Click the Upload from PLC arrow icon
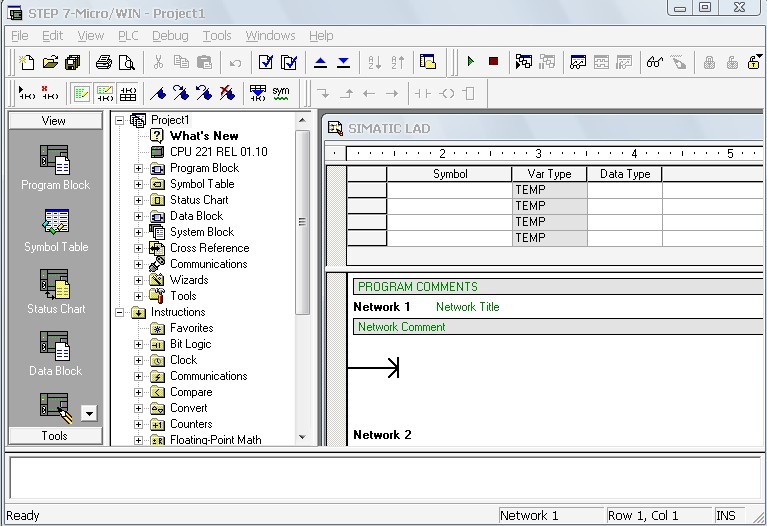The height and width of the screenshot is (526, 767). [x=320, y=62]
